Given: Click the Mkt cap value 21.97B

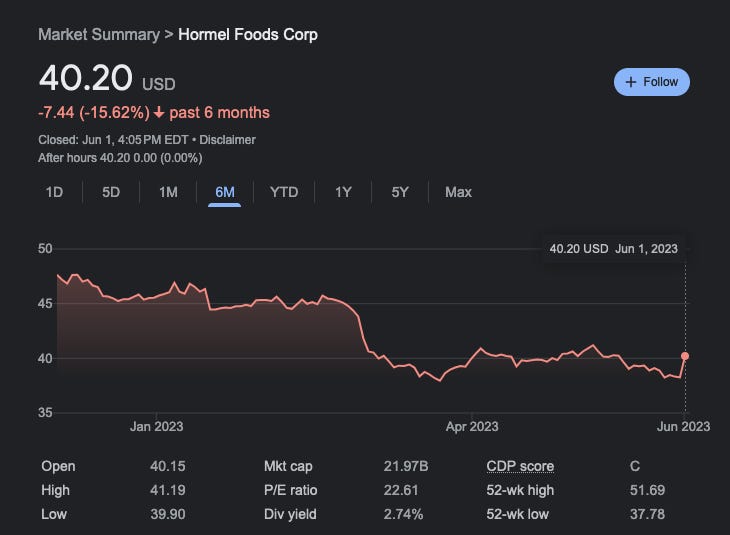Looking at the screenshot, I should click(x=406, y=466).
